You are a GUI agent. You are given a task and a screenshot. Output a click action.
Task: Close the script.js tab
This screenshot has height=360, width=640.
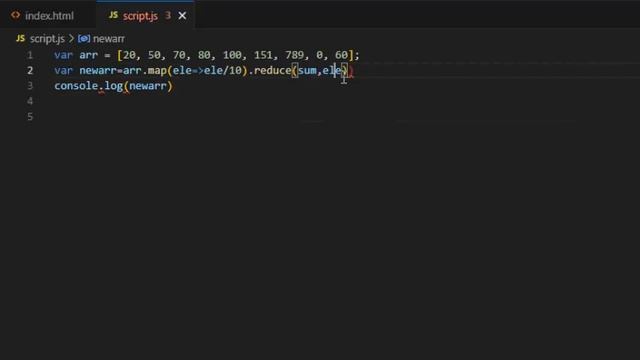pyautogui.click(x=182, y=16)
